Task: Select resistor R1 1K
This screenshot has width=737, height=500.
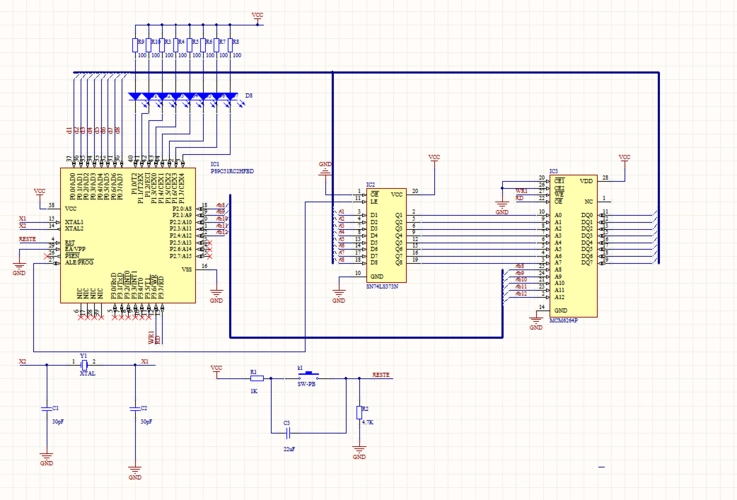Action: (x=256, y=378)
